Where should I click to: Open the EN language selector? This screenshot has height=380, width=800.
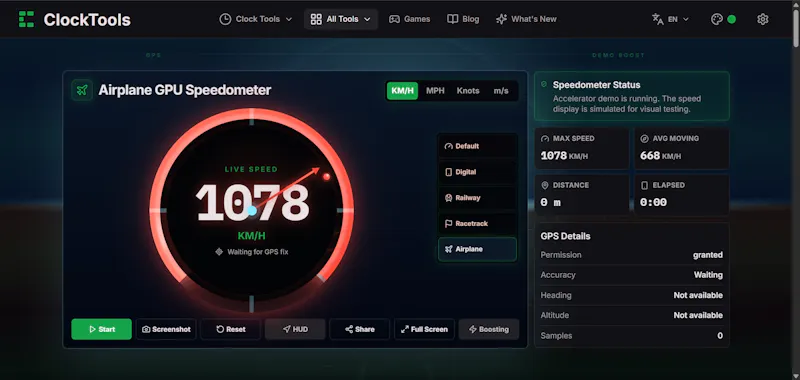670,19
